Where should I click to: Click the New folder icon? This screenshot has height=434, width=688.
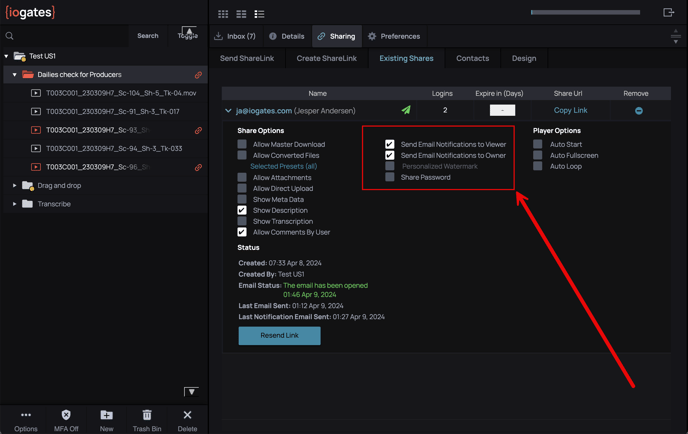[106, 415]
